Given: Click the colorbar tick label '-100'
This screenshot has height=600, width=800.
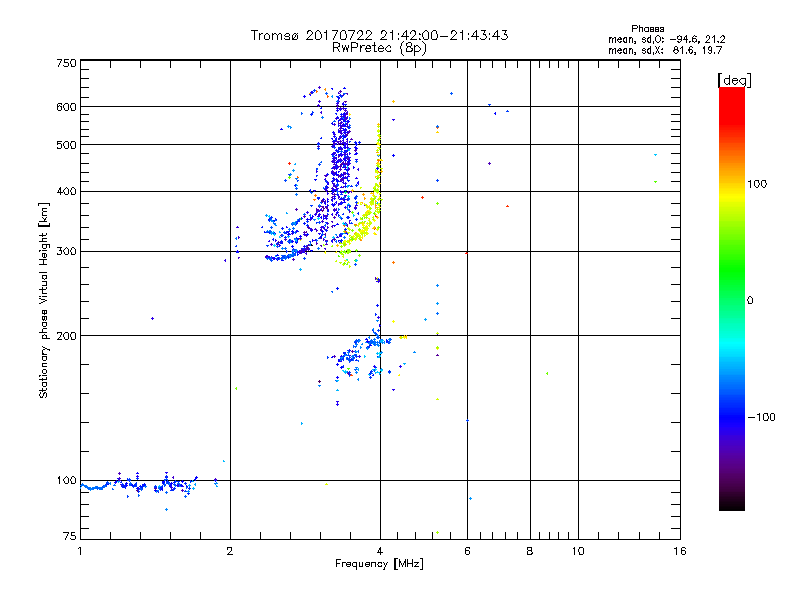Looking at the screenshot, I should tap(761, 417).
